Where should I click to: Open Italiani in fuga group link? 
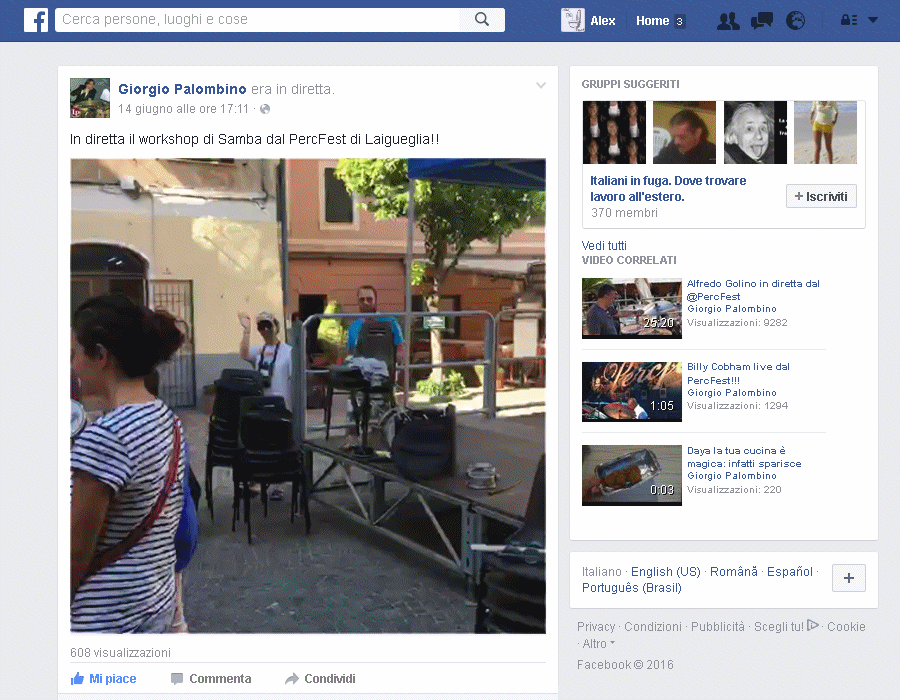click(x=668, y=189)
